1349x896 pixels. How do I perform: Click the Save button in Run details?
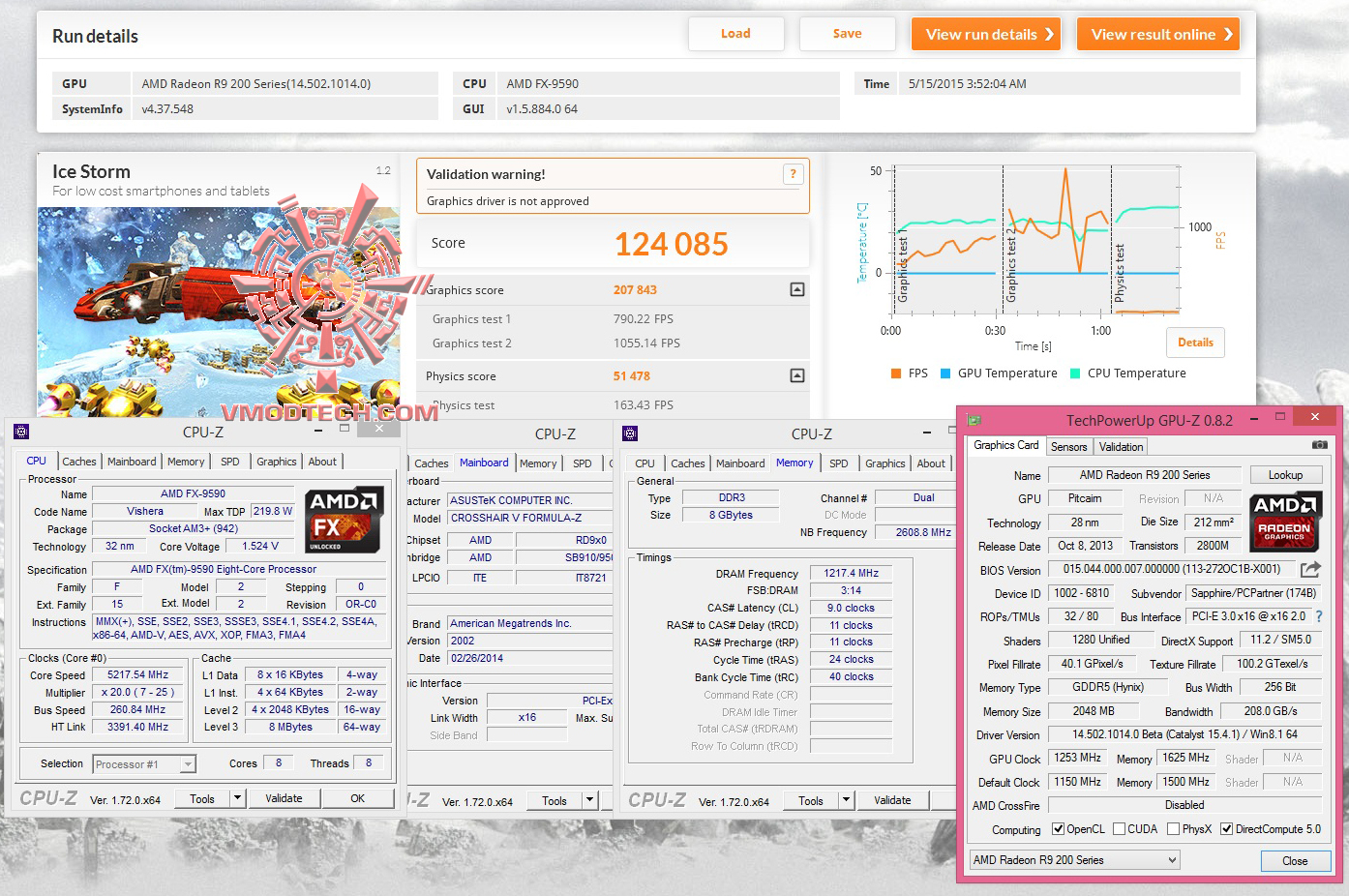tap(847, 34)
